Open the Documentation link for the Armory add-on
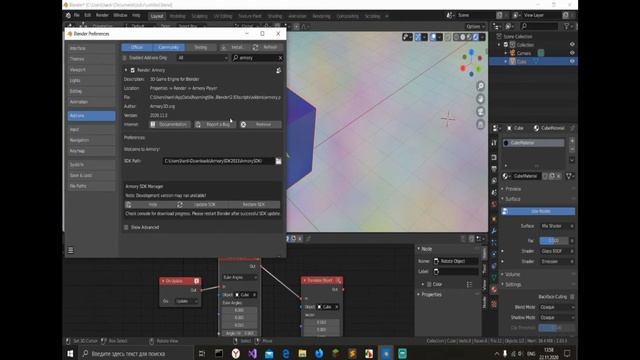The height and width of the screenshot is (360, 640). tap(169, 124)
